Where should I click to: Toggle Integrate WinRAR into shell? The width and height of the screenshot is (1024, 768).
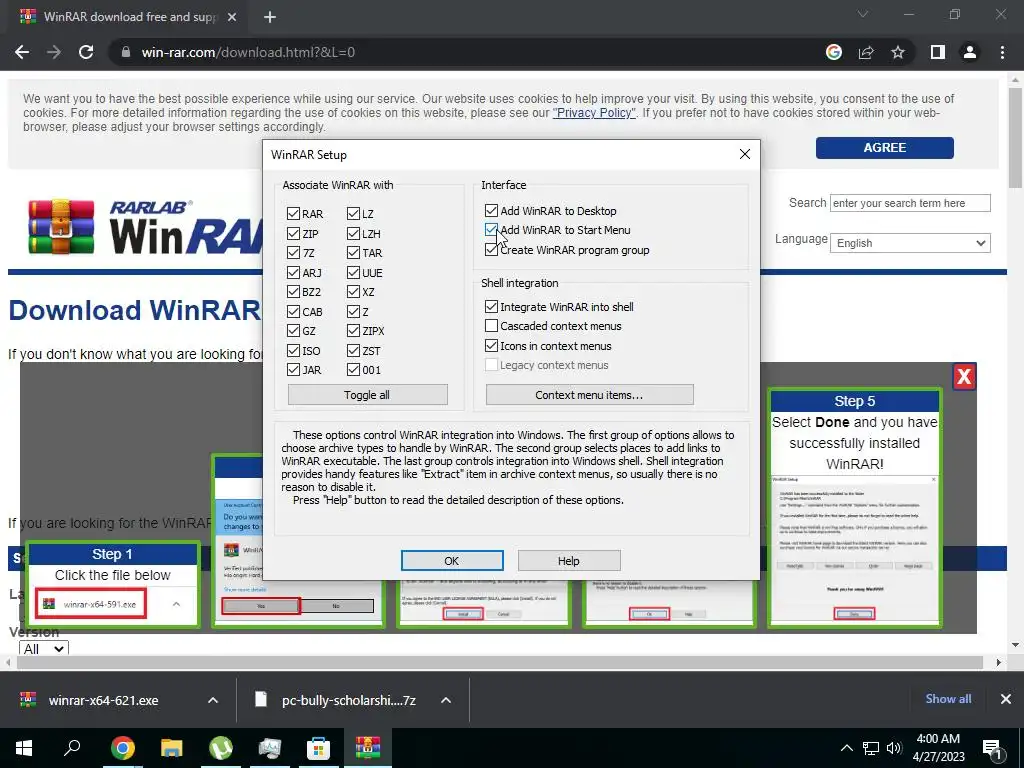[x=491, y=306]
